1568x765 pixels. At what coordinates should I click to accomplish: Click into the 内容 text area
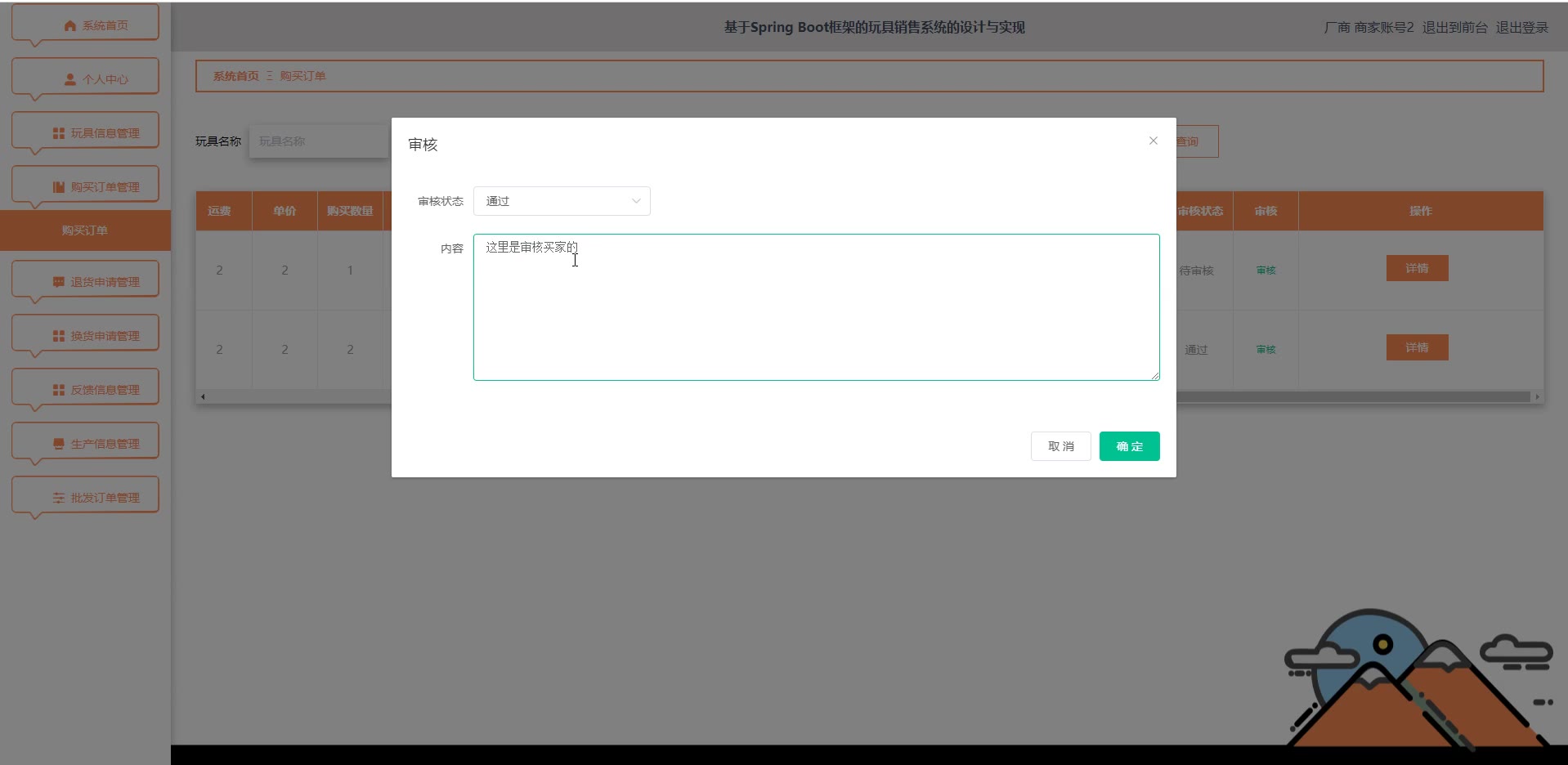click(816, 307)
